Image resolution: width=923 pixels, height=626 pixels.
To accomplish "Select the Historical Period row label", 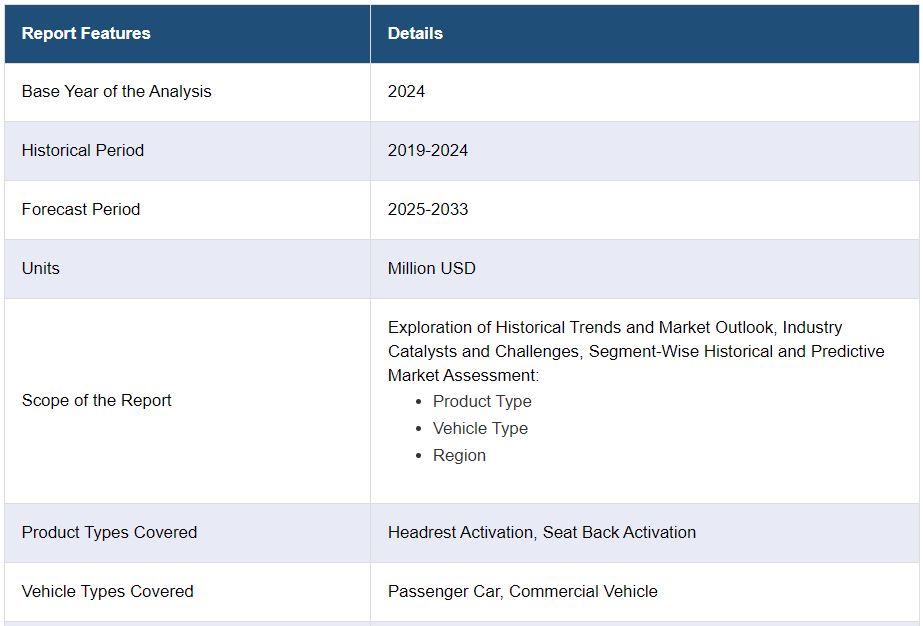I will (x=83, y=150).
